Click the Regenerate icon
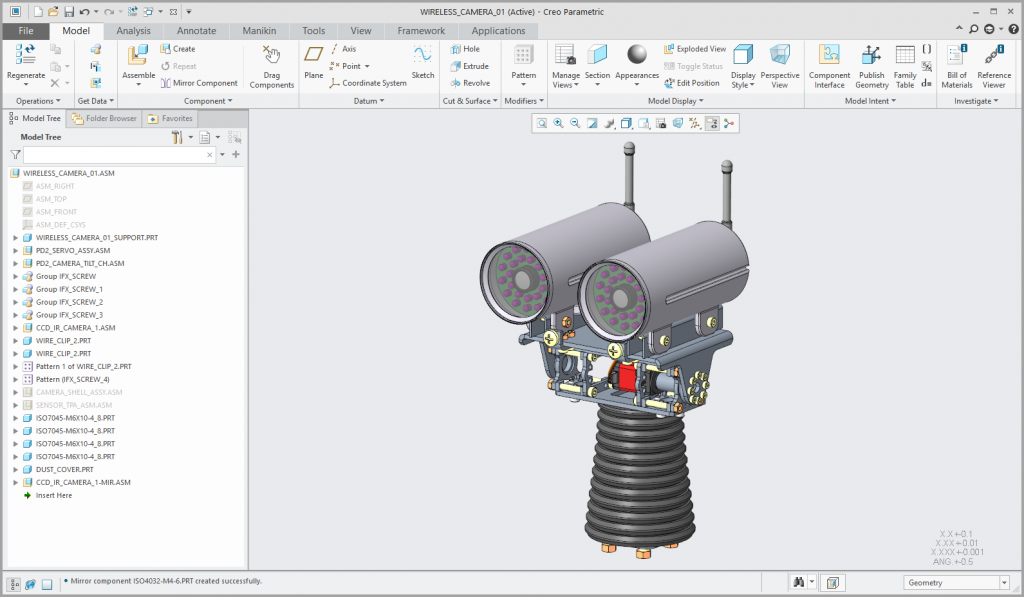 [25, 54]
